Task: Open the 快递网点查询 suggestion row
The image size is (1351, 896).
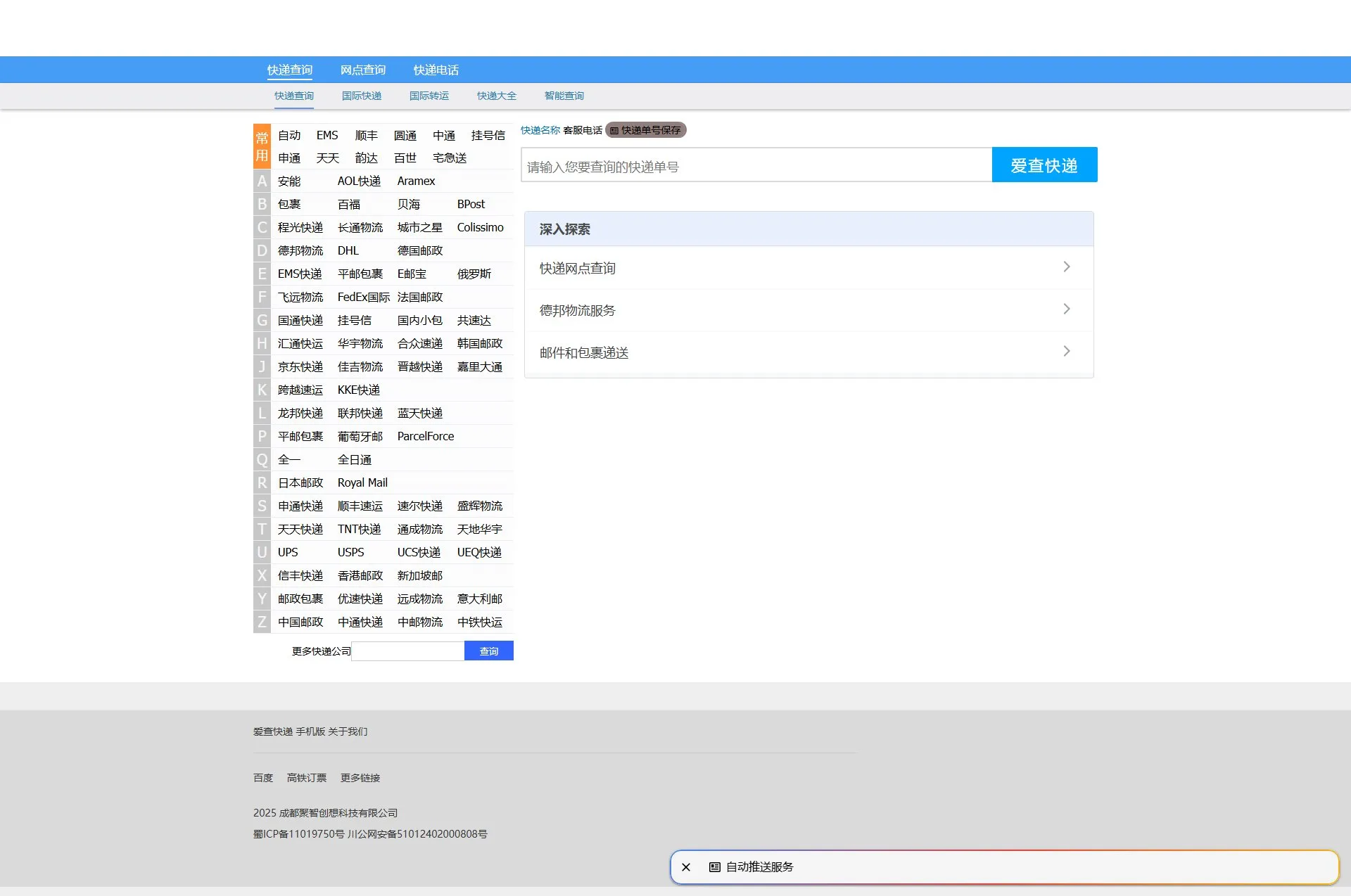Action: [x=809, y=268]
